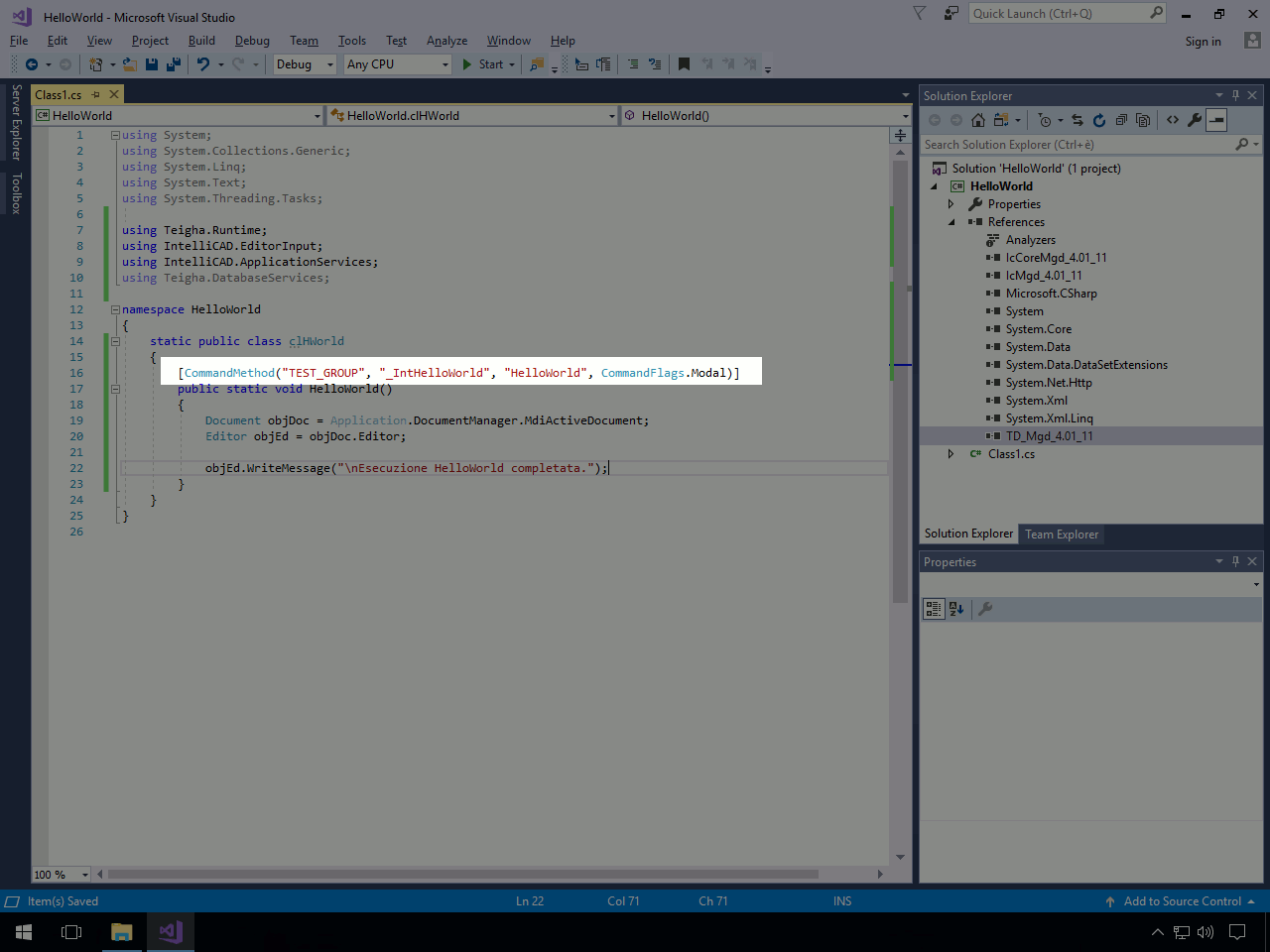This screenshot has width=1270, height=952.
Task: Toggle the Categorized view in Properties
Action: point(934,609)
